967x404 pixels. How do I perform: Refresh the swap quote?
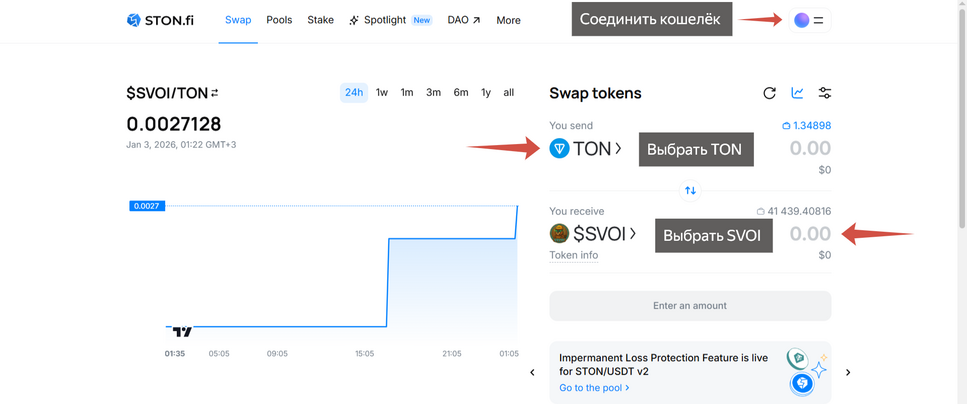coord(769,93)
